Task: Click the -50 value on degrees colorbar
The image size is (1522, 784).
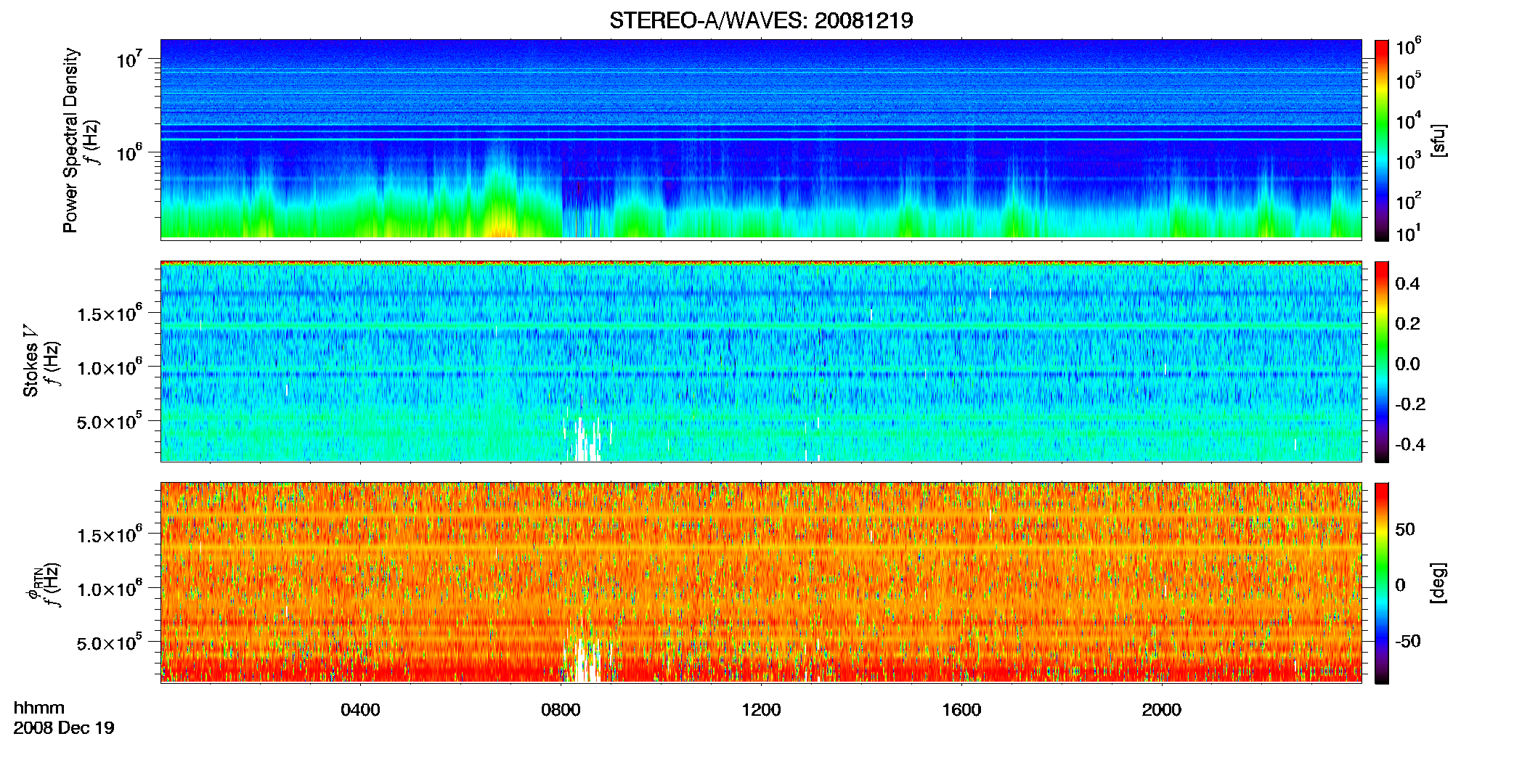Action: click(1408, 641)
